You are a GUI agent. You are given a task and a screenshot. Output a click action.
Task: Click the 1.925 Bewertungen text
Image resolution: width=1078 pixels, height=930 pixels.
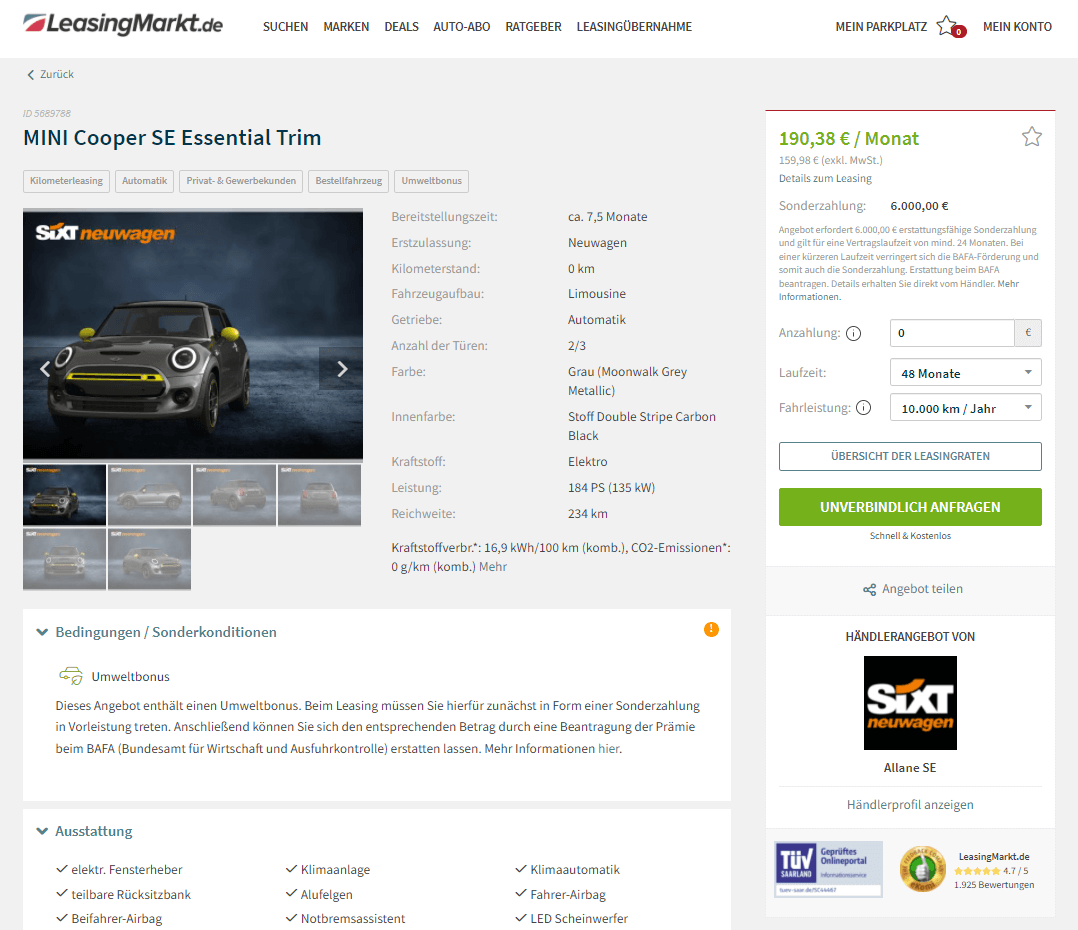pyautogui.click(x=993, y=885)
